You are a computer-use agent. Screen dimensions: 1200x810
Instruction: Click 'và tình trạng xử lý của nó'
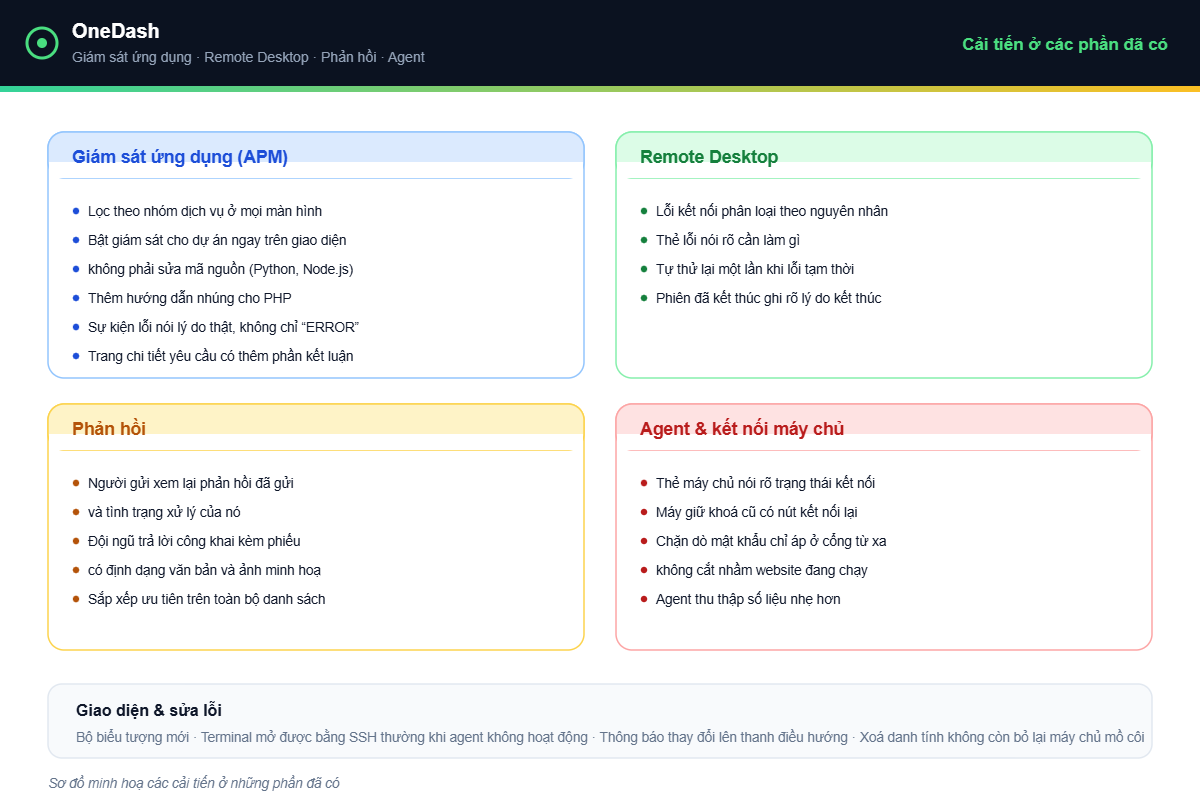[x=164, y=512]
